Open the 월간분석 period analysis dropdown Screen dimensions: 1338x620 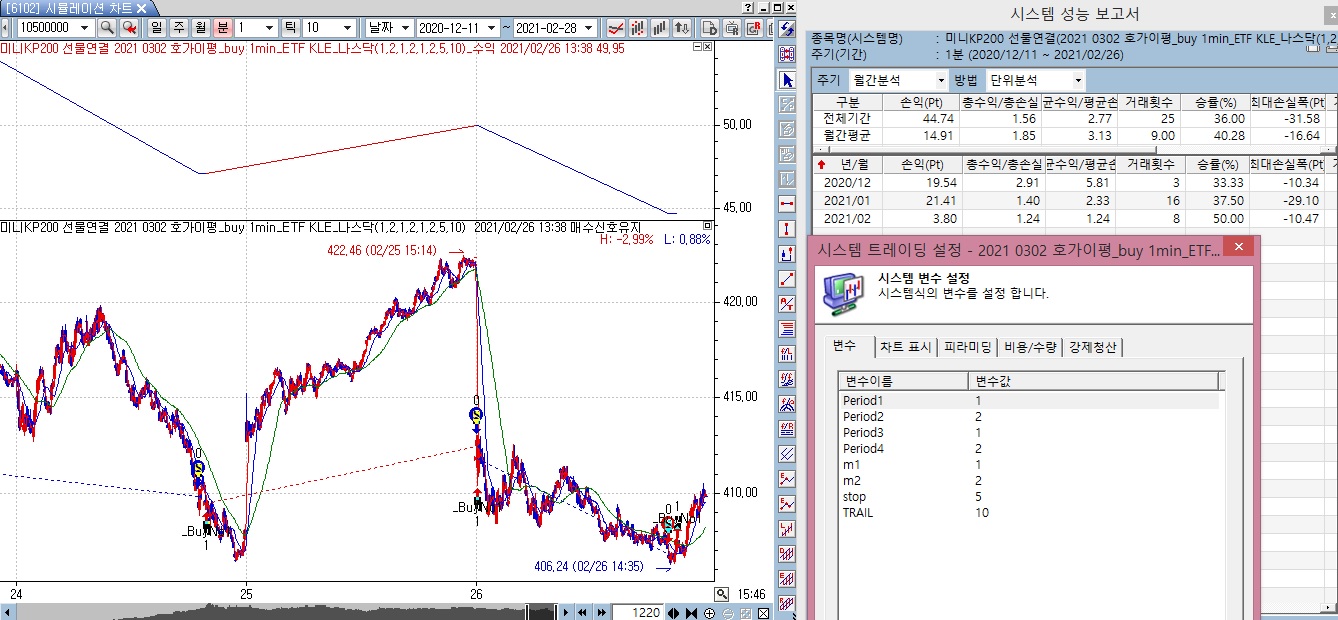click(x=940, y=80)
